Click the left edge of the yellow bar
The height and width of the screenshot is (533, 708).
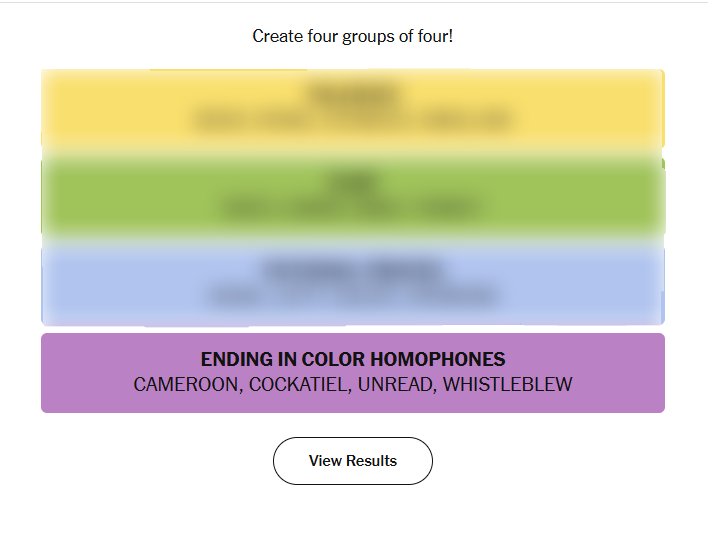coord(48,109)
